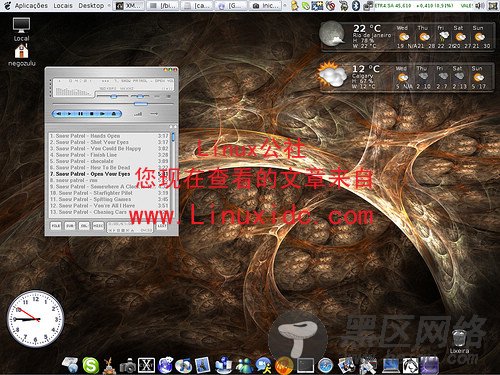Click the song seek slider handle

pos(141,104)
